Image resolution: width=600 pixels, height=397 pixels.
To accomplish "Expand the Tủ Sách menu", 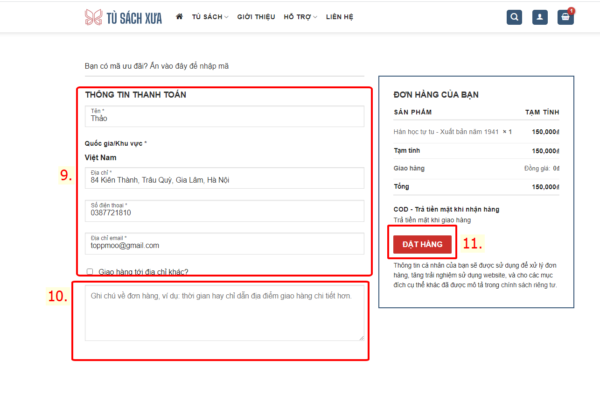I will tap(210, 17).
